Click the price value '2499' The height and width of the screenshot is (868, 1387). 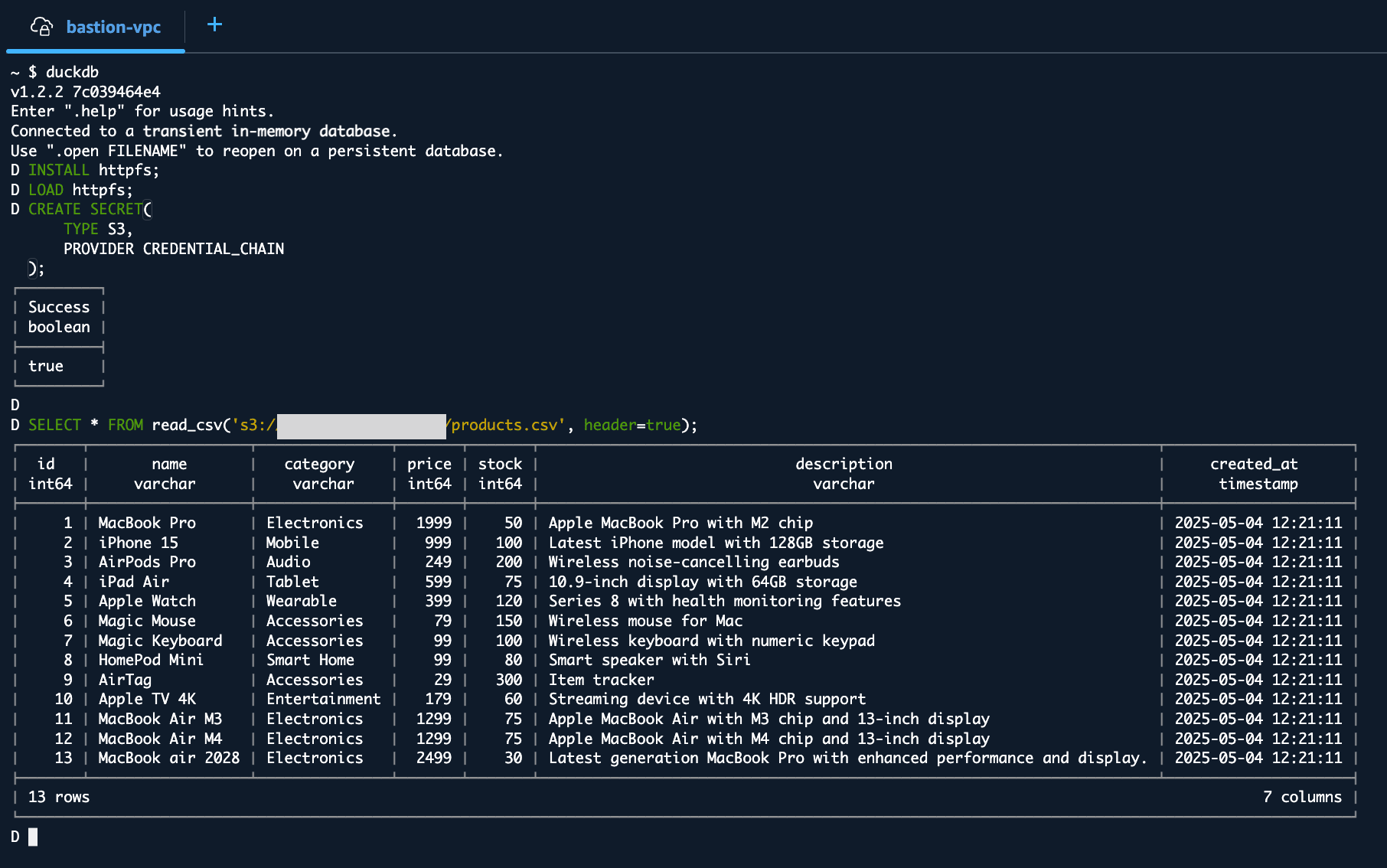(434, 758)
